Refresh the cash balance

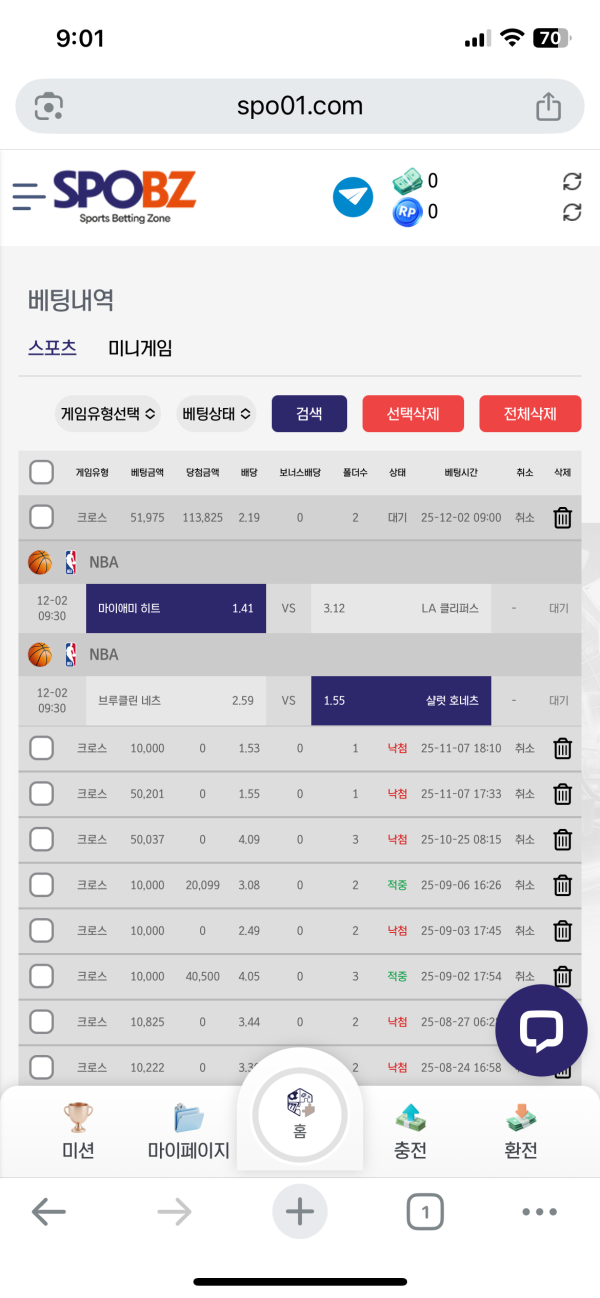pyautogui.click(x=572, y=181)
